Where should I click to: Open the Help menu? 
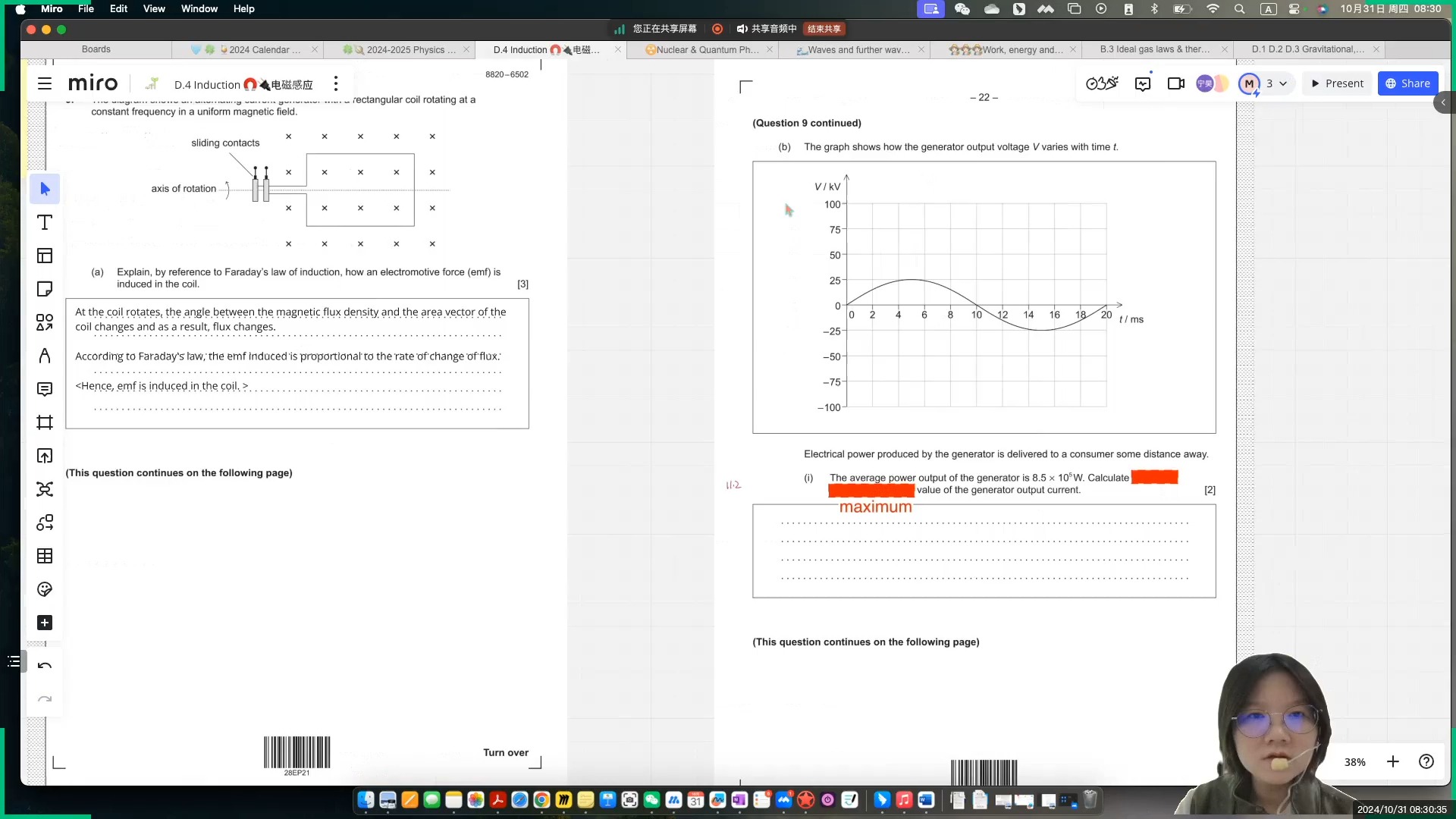(243, 8)
